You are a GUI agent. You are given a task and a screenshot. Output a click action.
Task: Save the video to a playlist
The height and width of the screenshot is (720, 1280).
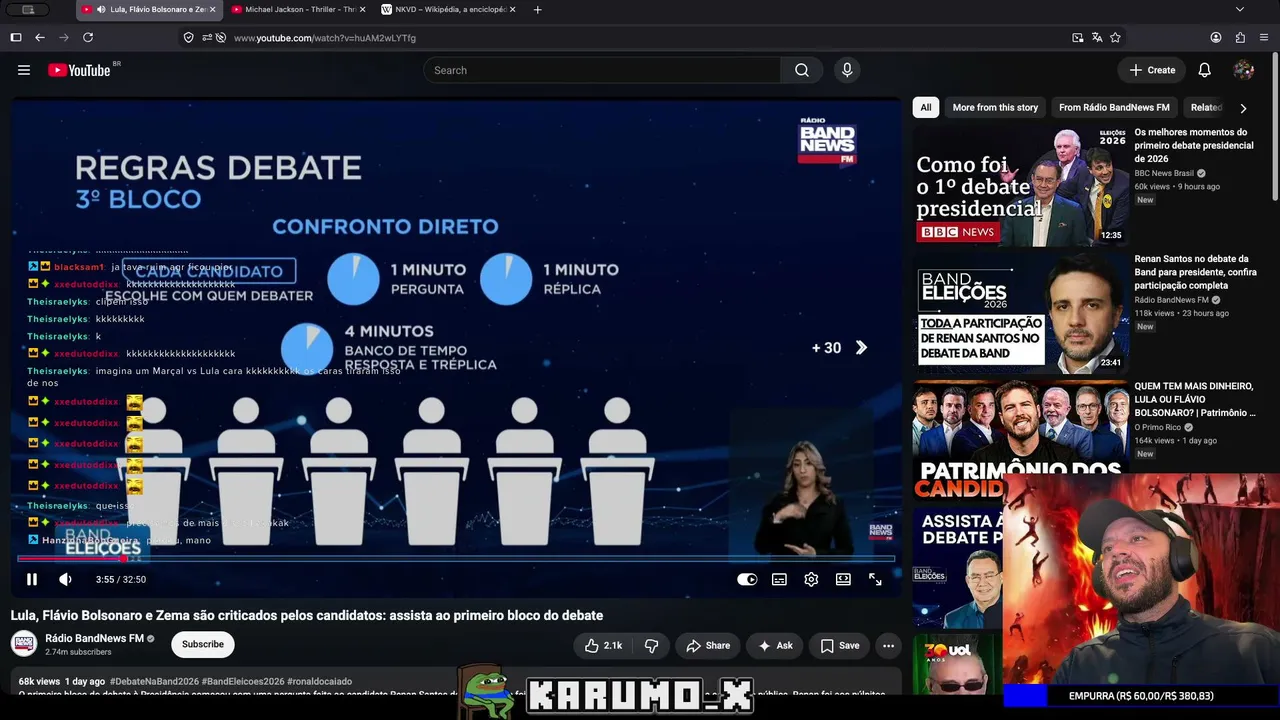tap(840, 646)
